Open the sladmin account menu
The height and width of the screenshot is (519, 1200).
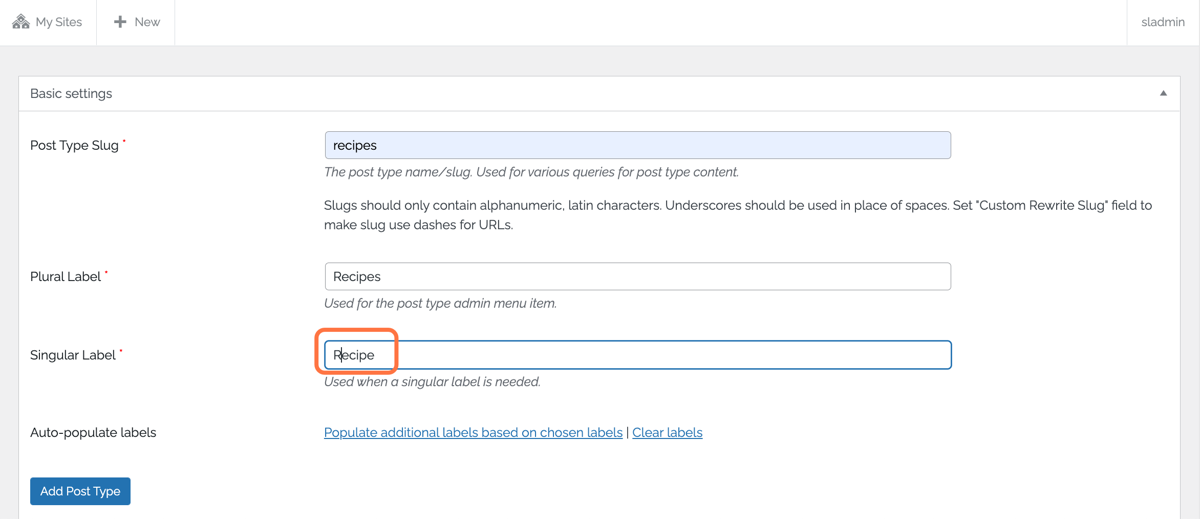[x=1163, y=22]
